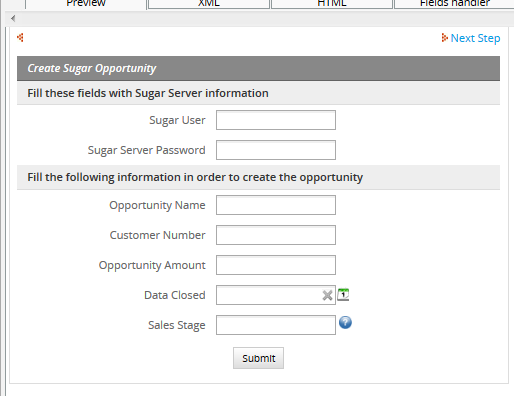Click the 'Opportunity Amount' label
The height and width of the screenshot is (396, 514).
[x=152, y=265]
